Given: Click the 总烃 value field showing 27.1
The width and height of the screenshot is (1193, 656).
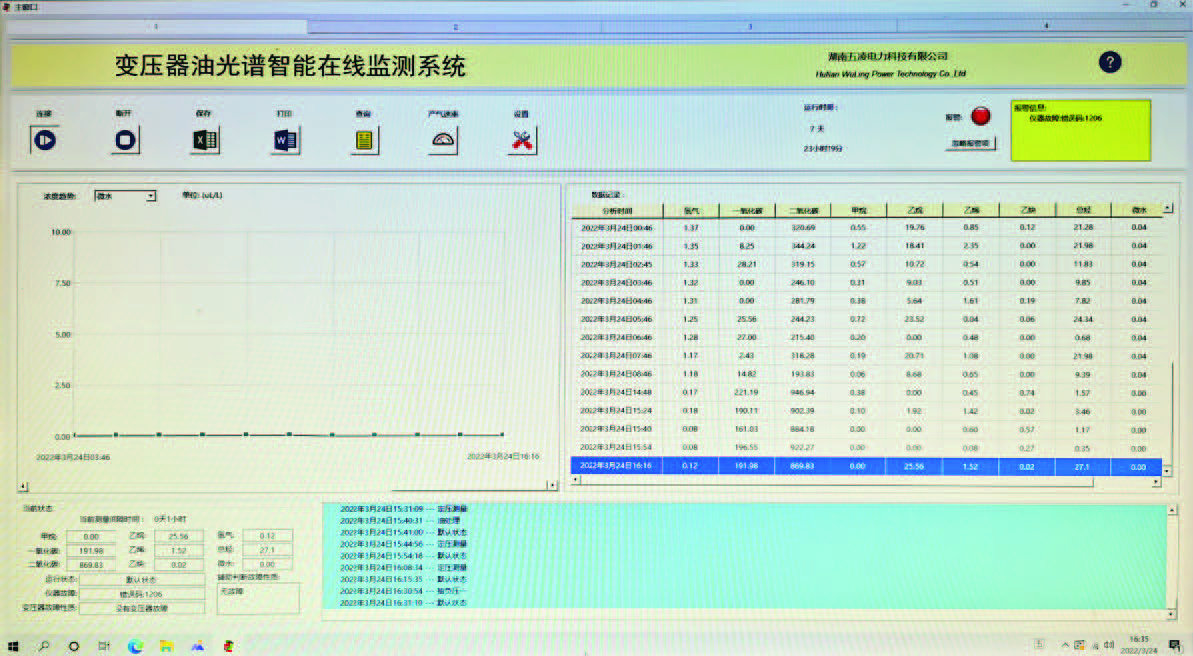Looking at the screenshot, I should pos(267,550).
